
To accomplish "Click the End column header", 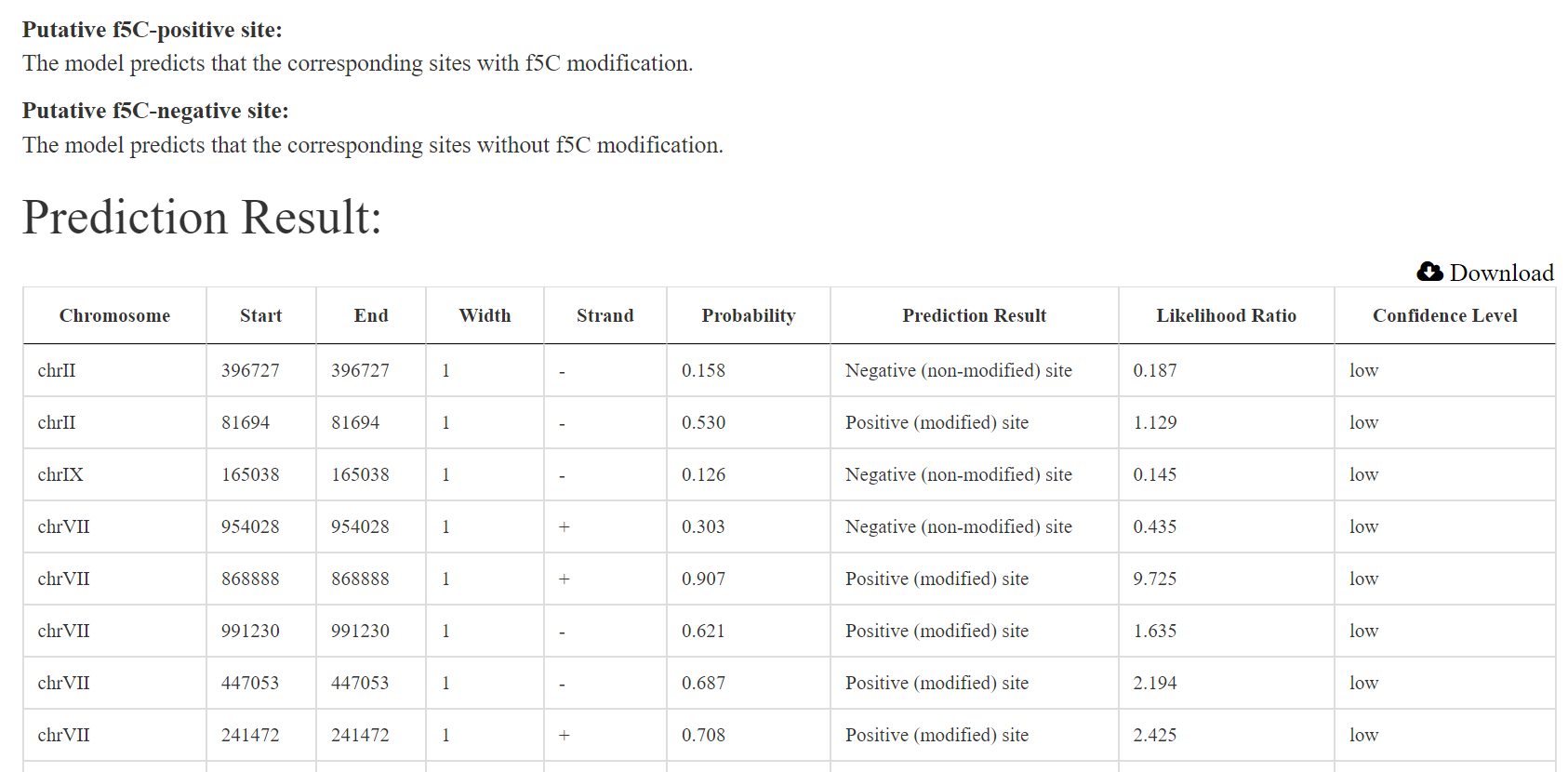I will [371, 315].
